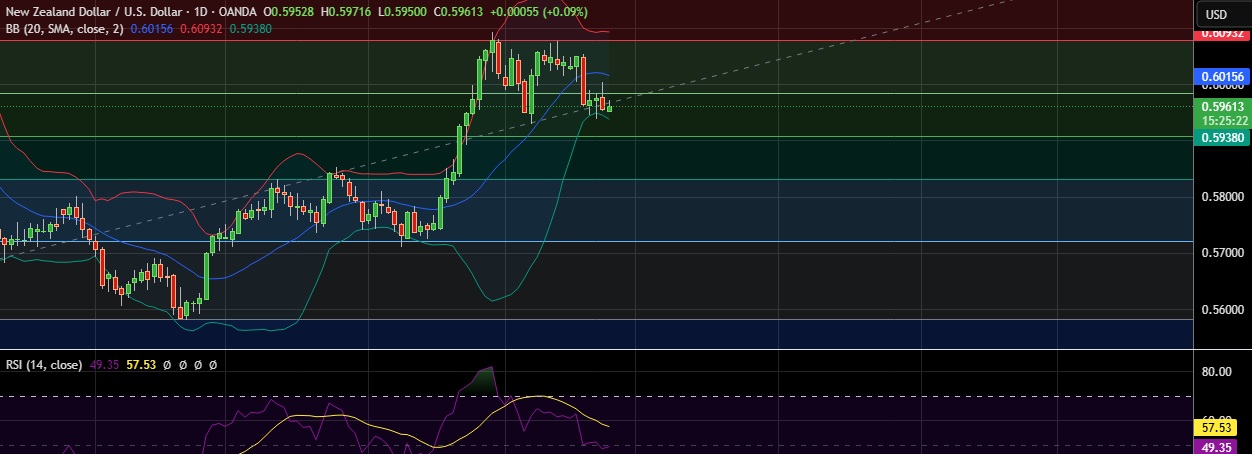Click the close price C0.59613 value

point(458,11)
